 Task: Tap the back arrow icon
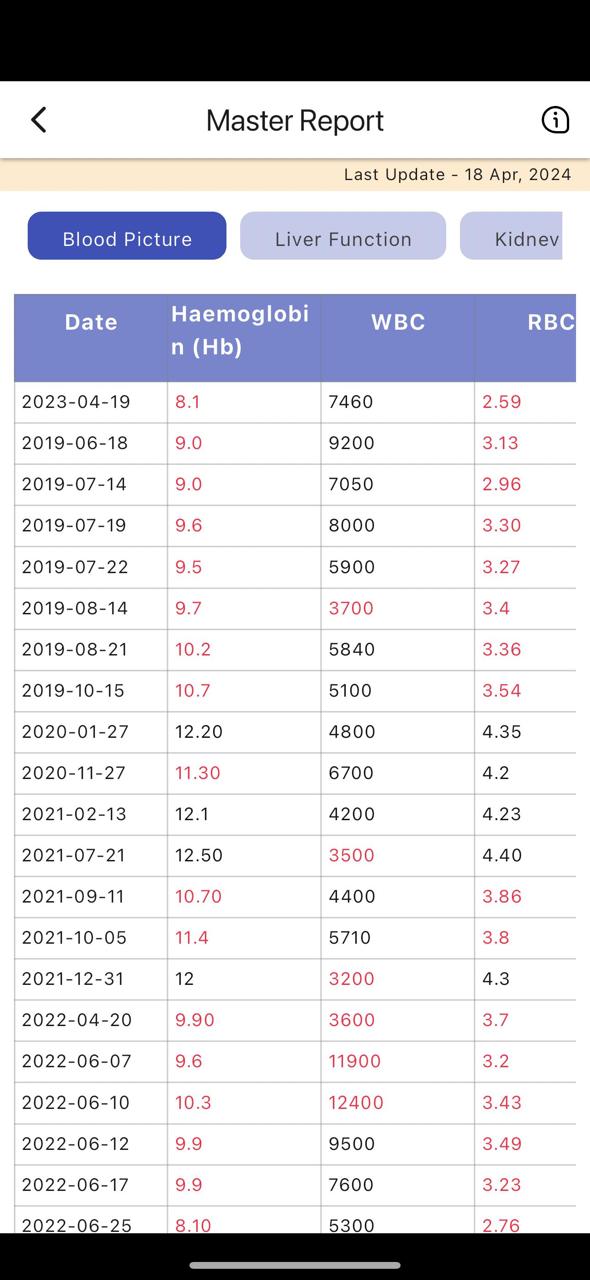[39, 120]
